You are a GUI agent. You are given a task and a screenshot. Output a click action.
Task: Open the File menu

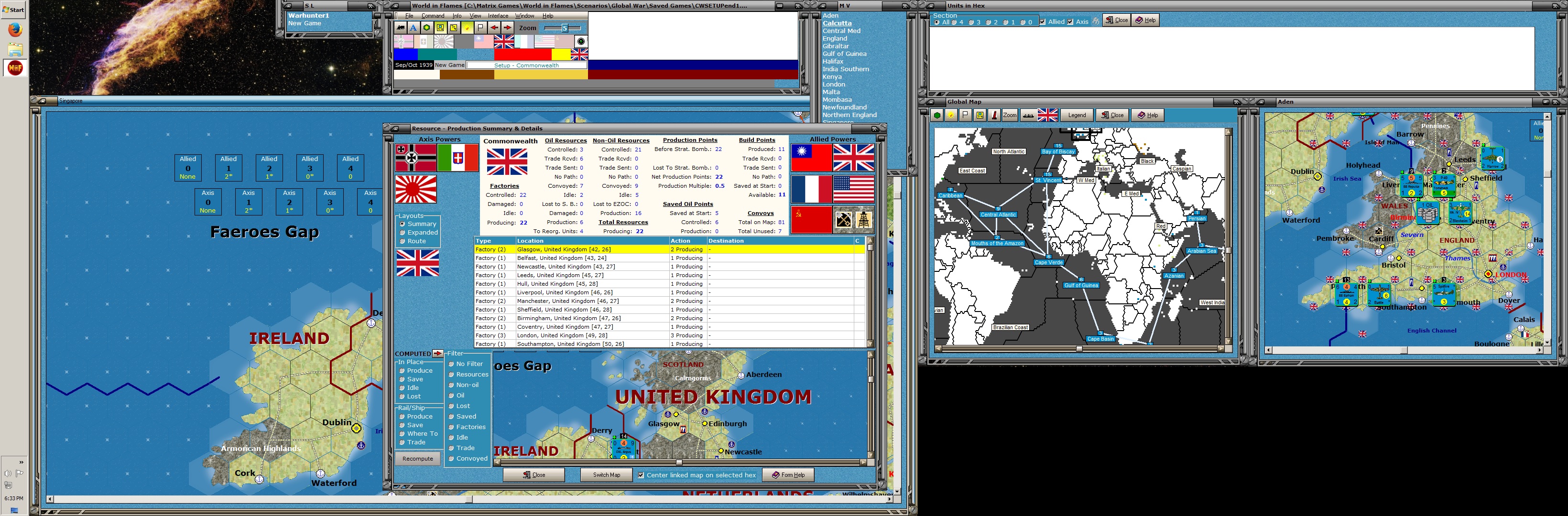(410, 16)
